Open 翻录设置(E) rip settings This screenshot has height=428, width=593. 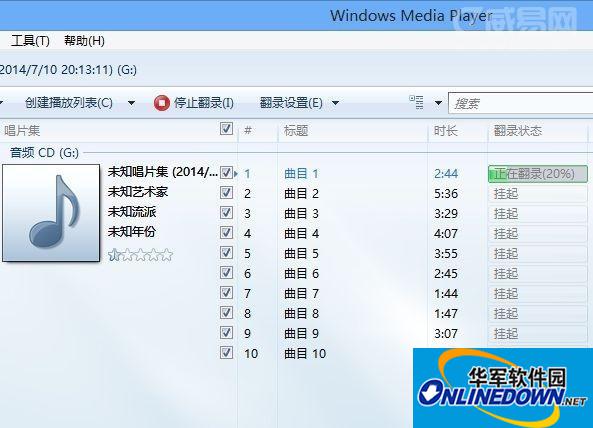291,103
